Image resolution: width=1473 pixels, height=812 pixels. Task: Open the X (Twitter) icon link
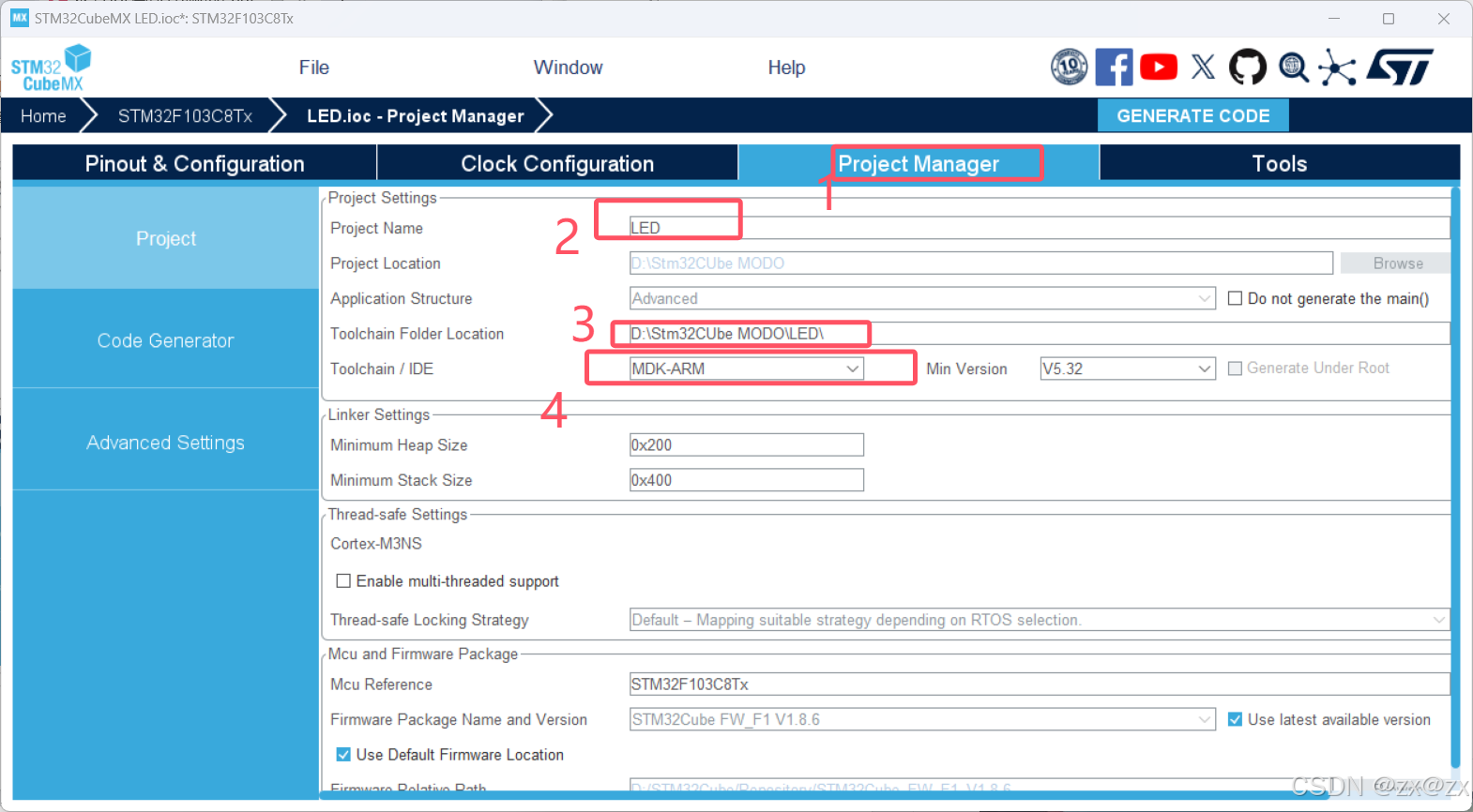click(1203, 67)
